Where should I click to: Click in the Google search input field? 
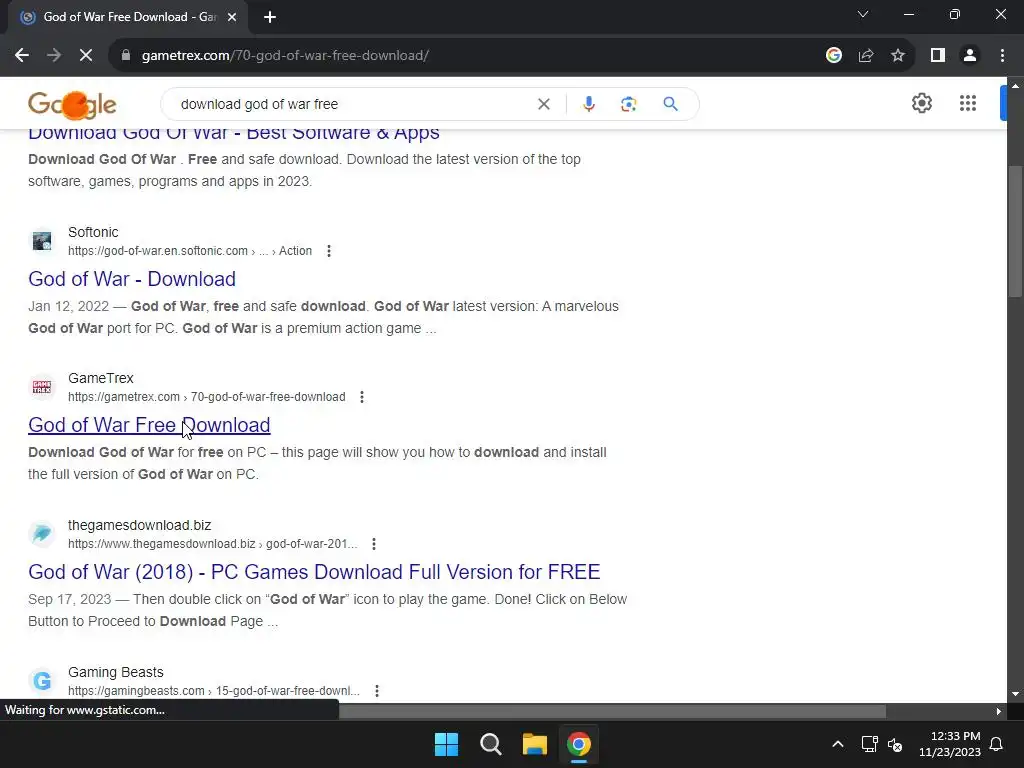(x=353, y=104)
